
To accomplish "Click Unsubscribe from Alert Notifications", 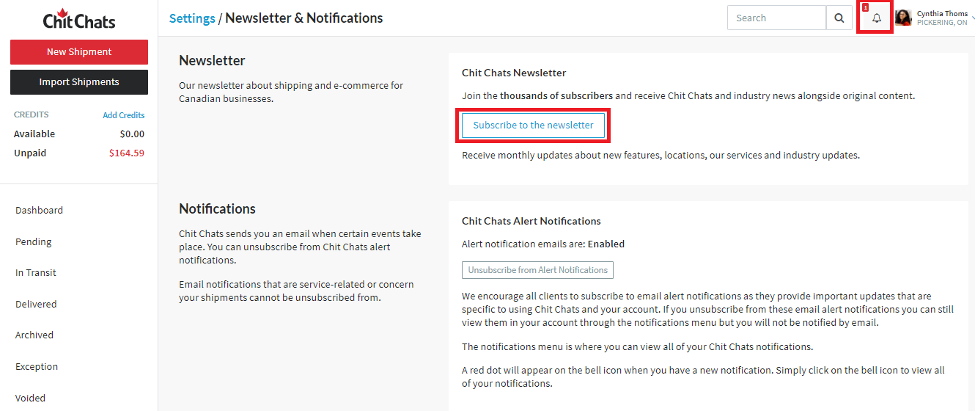I will (538, 271).
